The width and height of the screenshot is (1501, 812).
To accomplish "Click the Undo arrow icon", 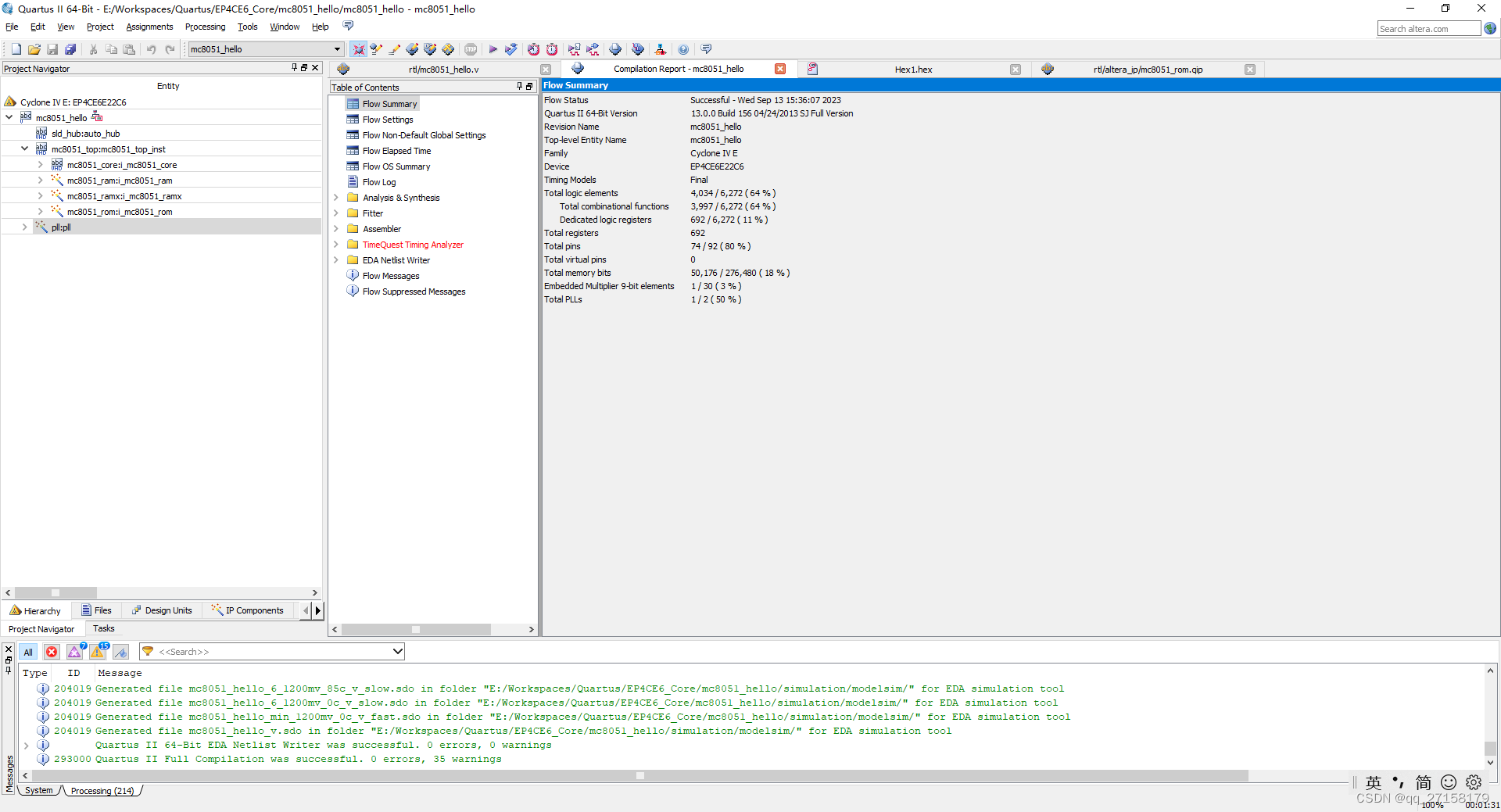I will (152, 49).
